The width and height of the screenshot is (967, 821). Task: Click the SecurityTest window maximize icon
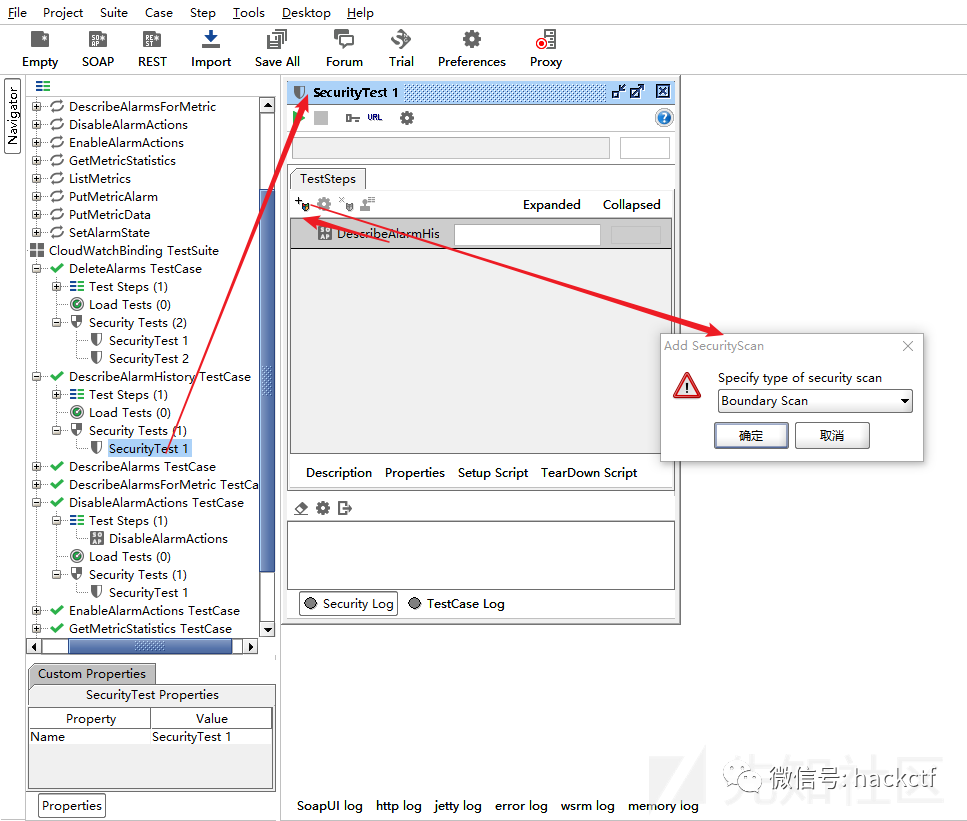(636, 92)
